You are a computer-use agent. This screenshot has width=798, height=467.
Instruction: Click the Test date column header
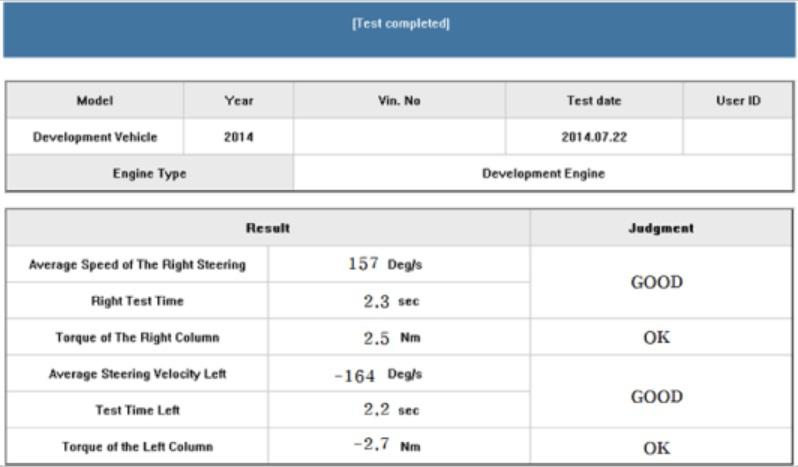(x=594, y=101)
